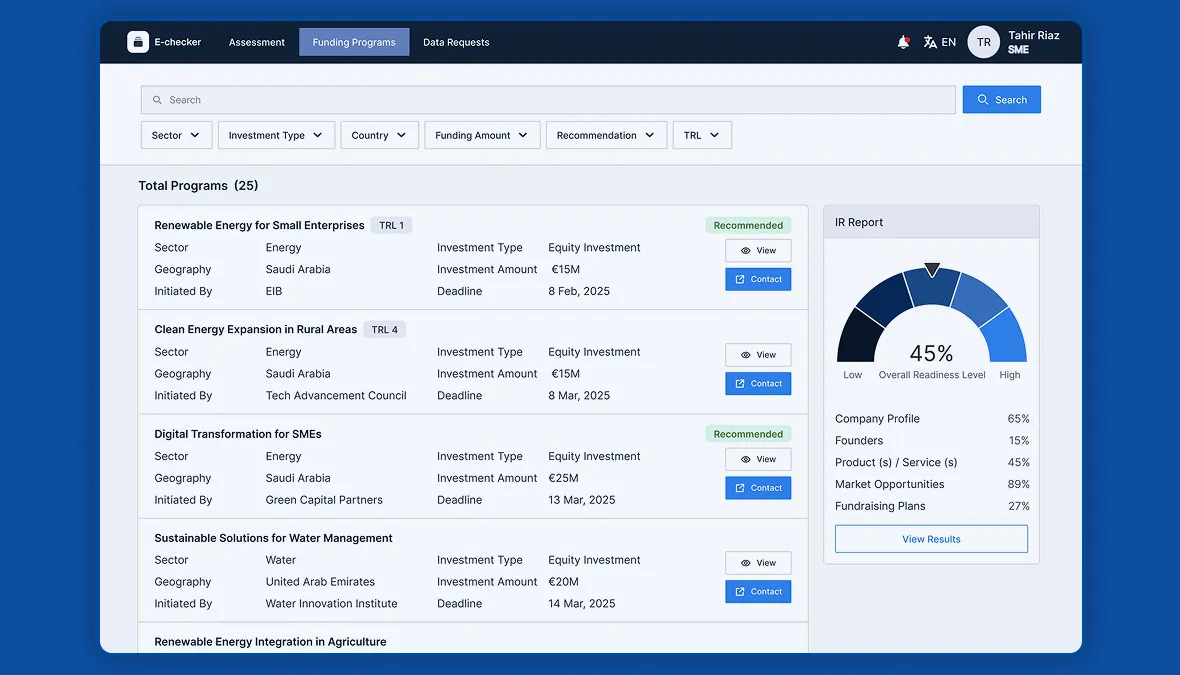Open Digital Transformation for SMEs title
The image size is (1180, 675).
tap(238, 434)
